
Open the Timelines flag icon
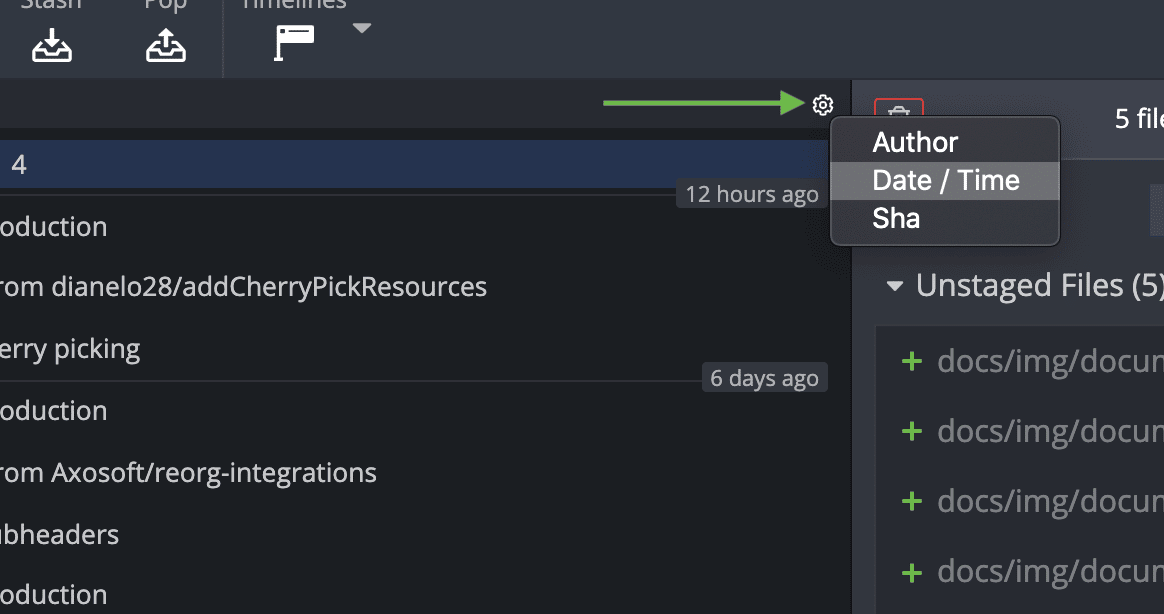click(x=295, y=42)
